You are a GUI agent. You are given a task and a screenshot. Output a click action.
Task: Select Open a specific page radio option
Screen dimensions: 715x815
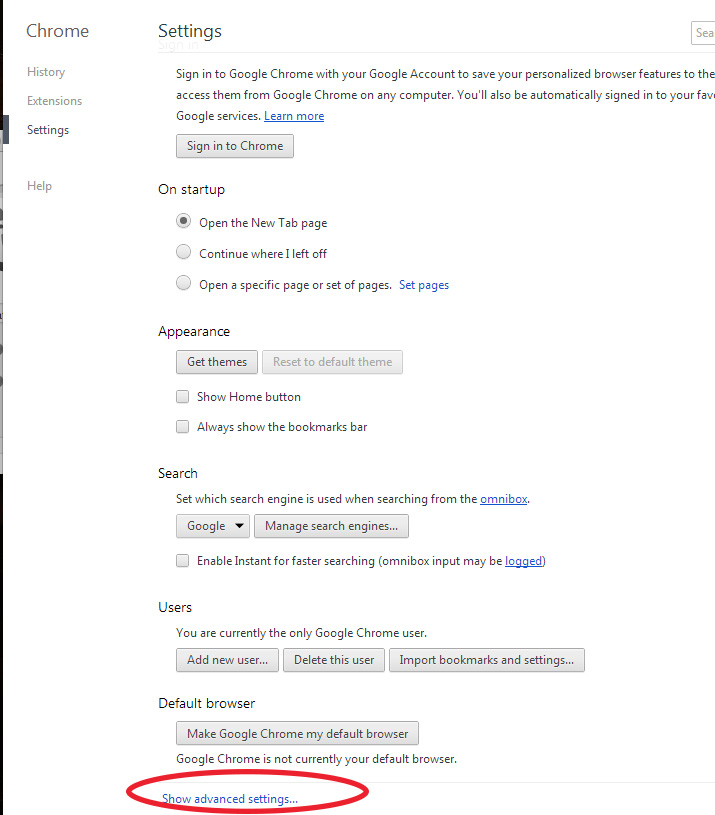[183, 283]
